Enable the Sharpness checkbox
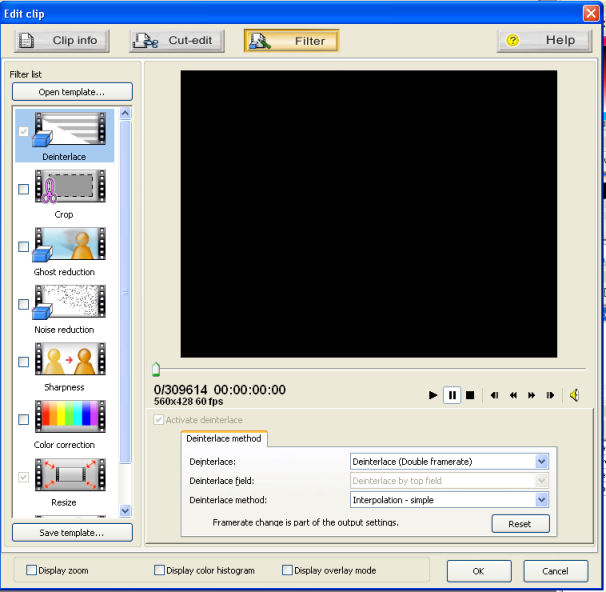This screenshot has width=606, height=592. [24, 362]
